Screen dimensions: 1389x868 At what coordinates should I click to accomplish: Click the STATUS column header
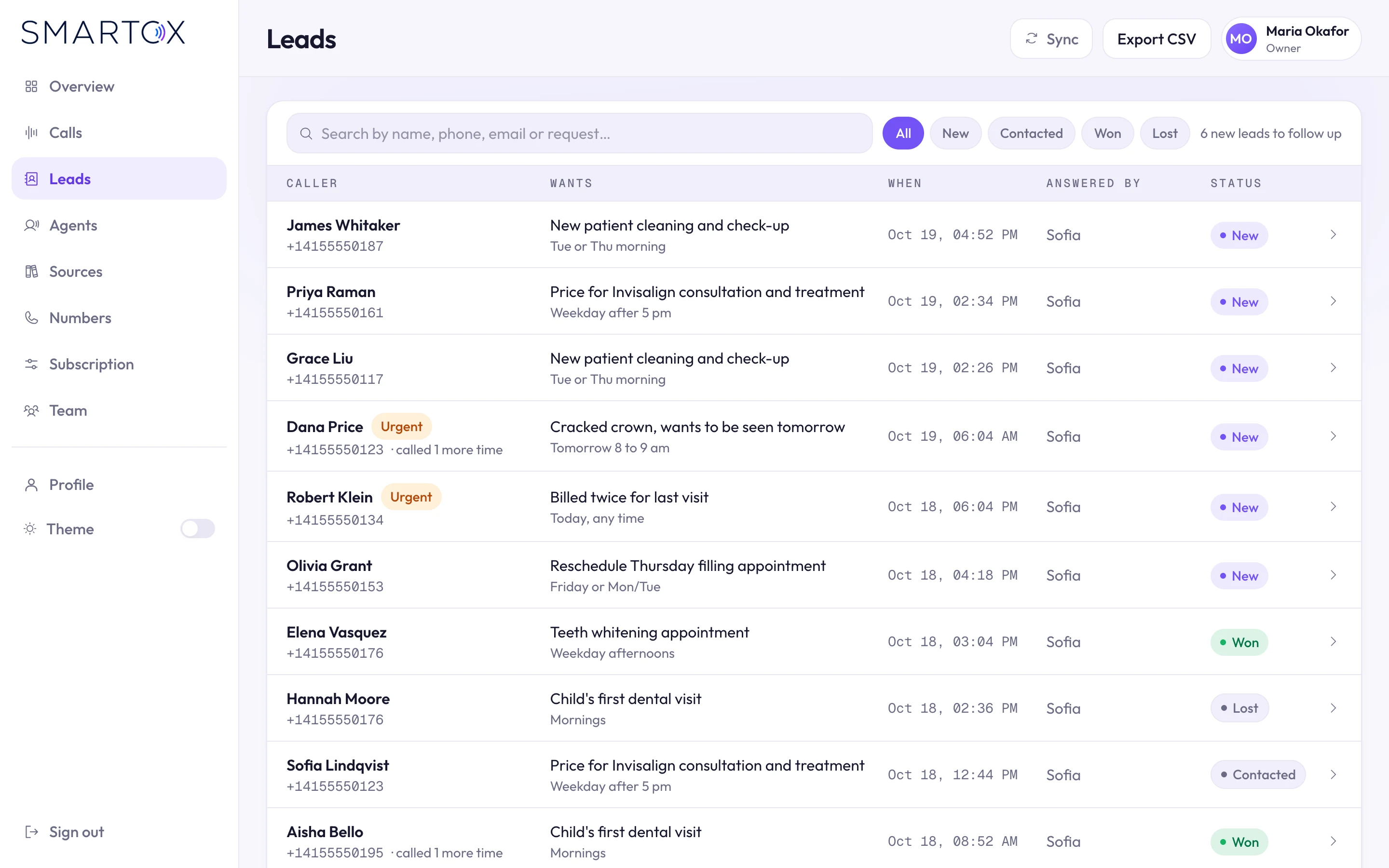coord(1236,183)
